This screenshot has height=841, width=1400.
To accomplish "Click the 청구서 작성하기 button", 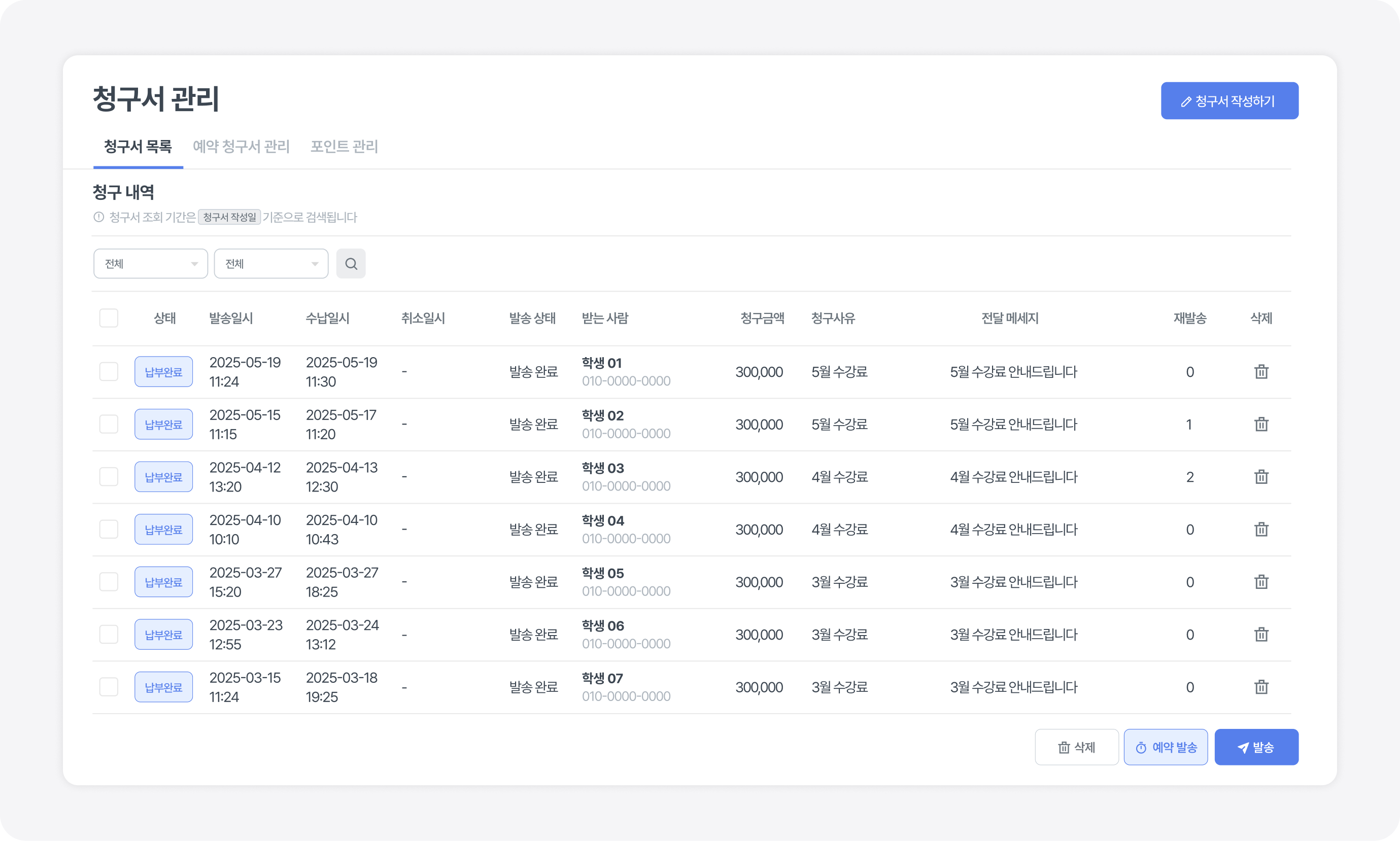I will click(1229, 101).
